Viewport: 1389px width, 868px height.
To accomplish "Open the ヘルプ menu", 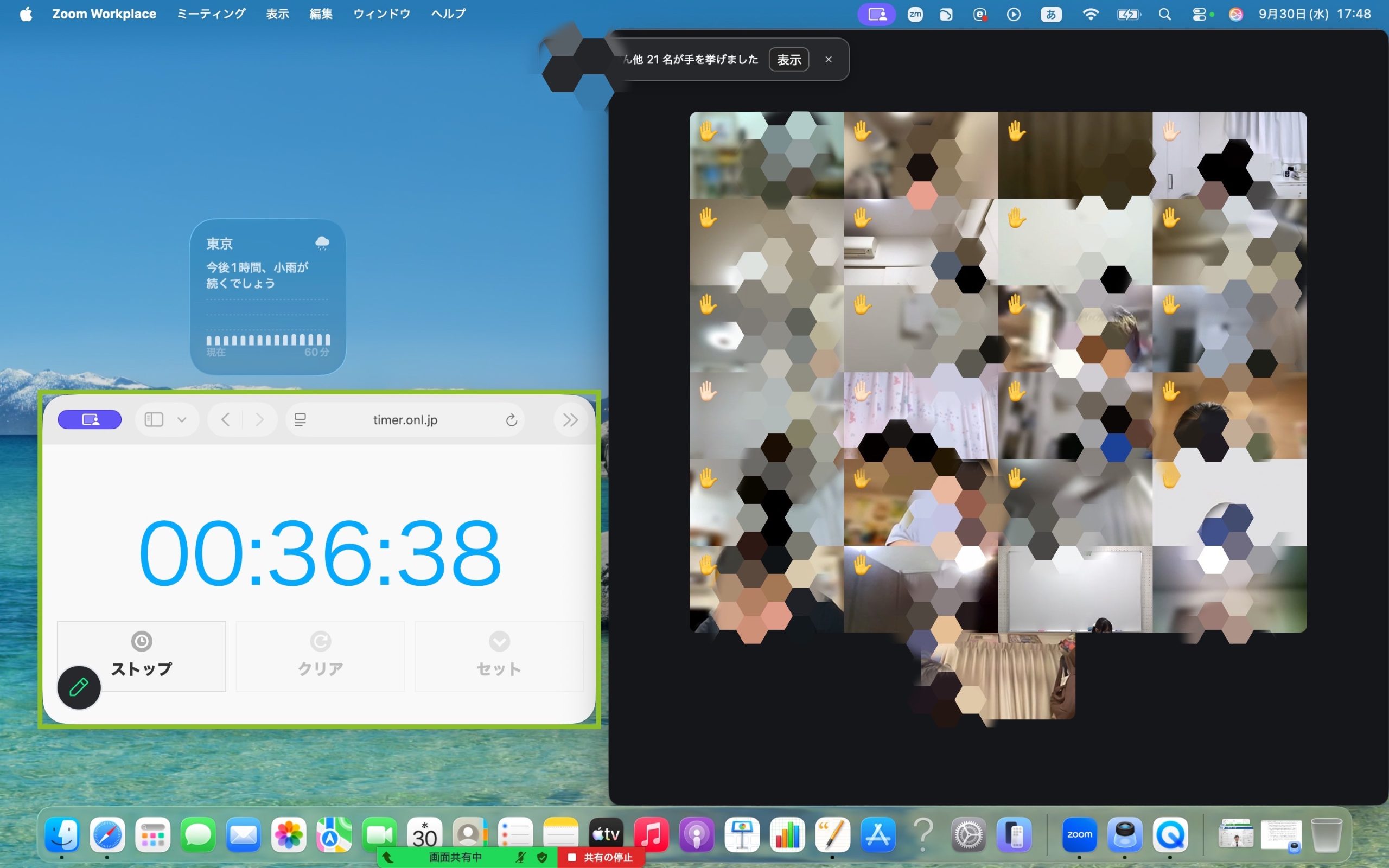I will [448, 14].
